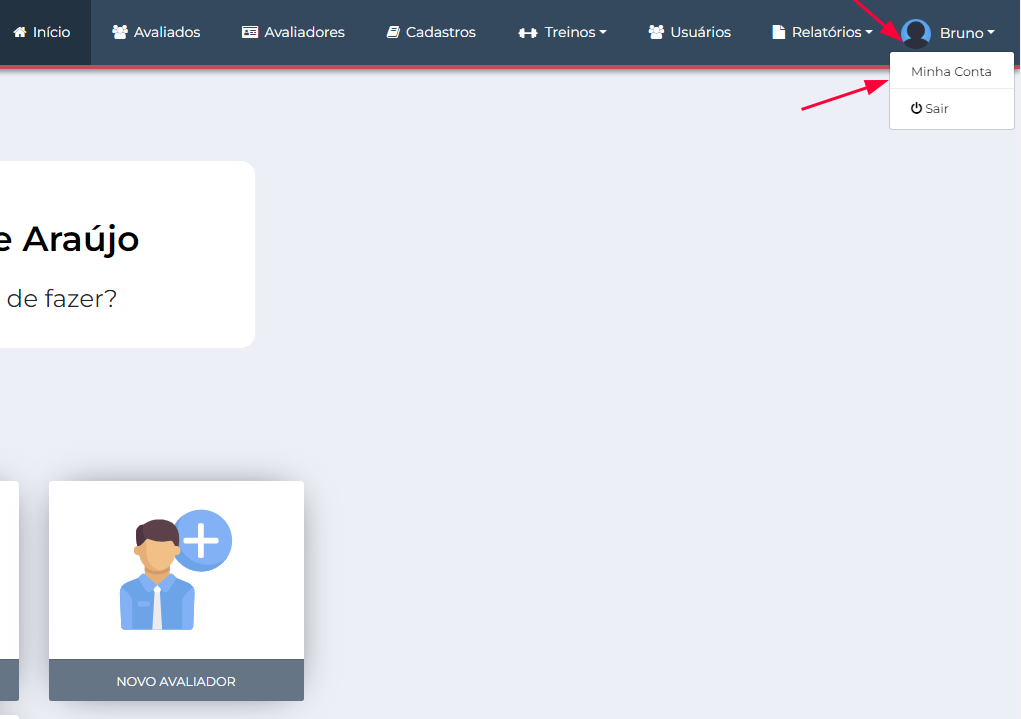Screen dimensions: 1021x719
Task: Expand the Treinos dropdown arrow
Action: pos(603,33)
